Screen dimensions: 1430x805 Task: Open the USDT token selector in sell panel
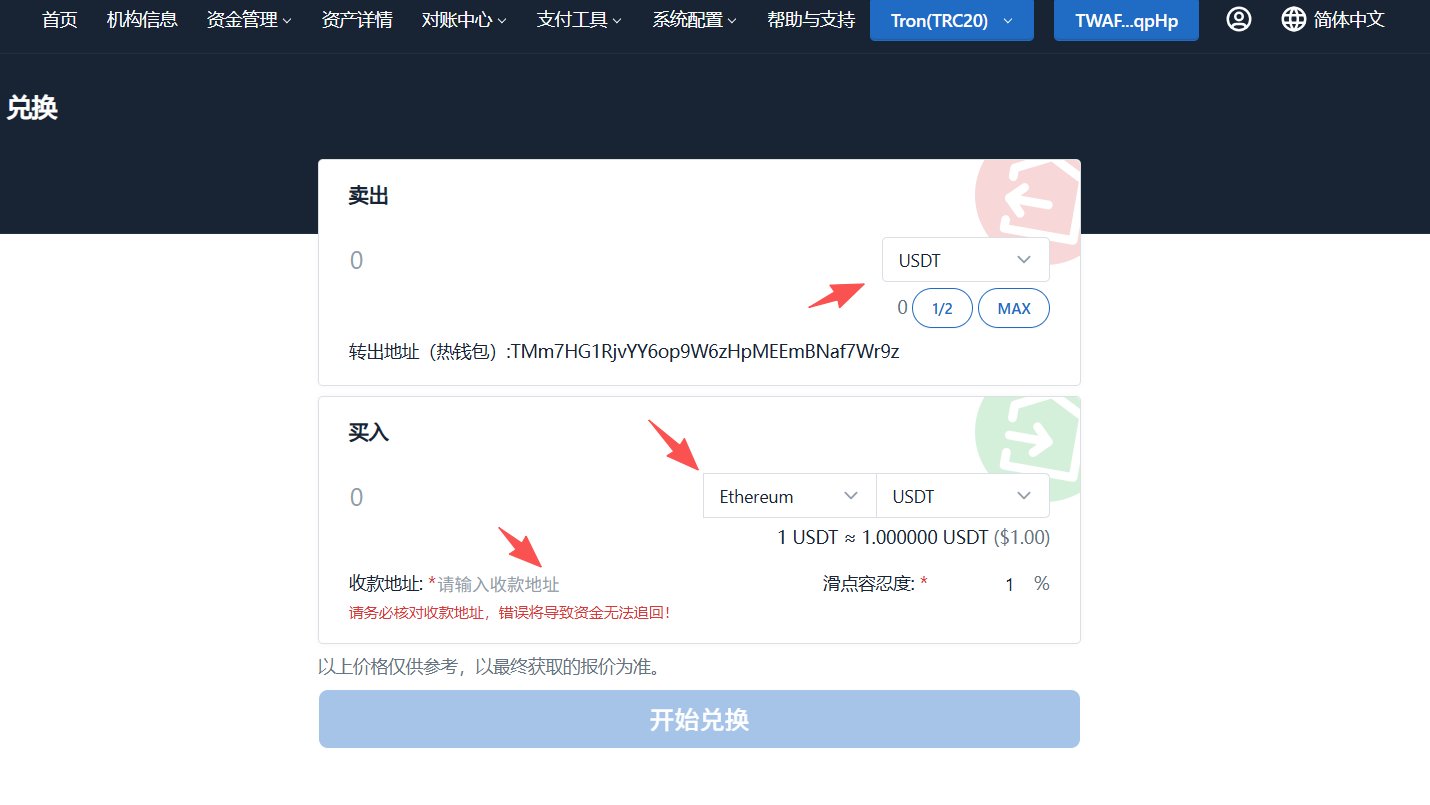point(964,259)
